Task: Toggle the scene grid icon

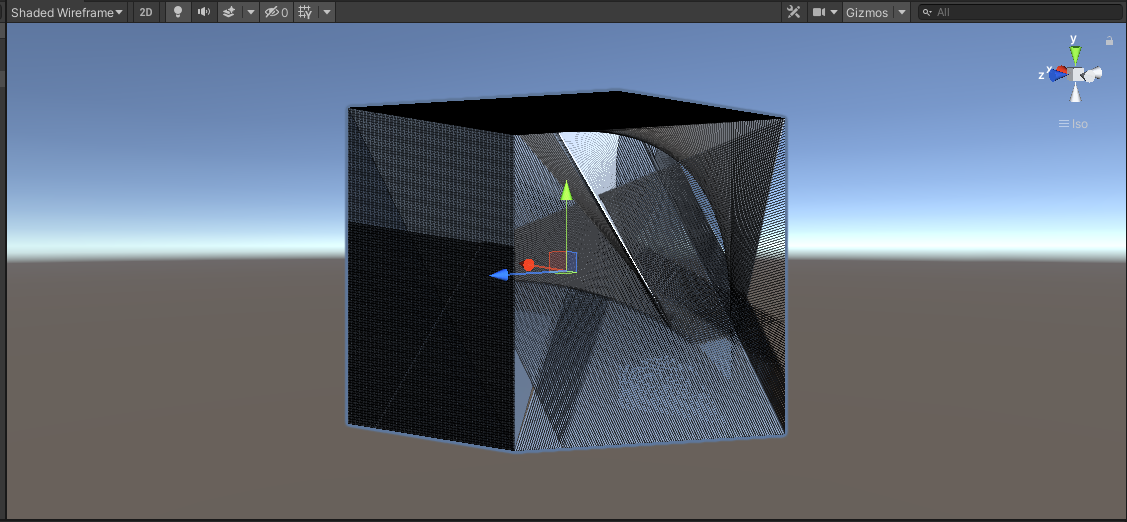Action: tap(305, 12)
